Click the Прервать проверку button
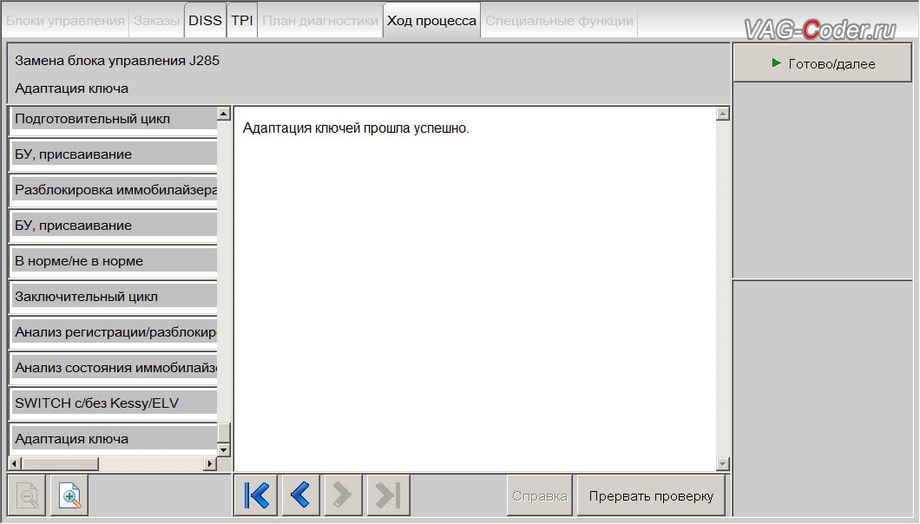920x524 pixels. [x=651, y=496]
